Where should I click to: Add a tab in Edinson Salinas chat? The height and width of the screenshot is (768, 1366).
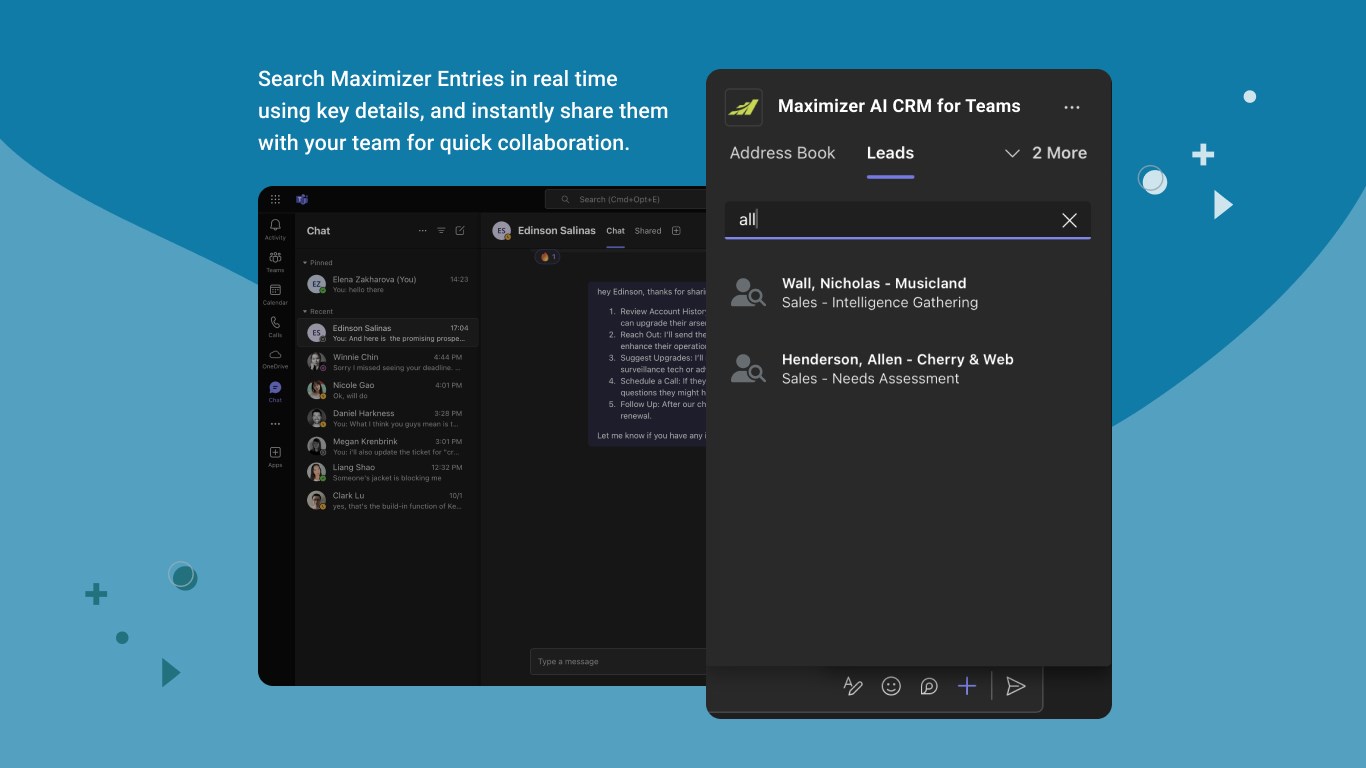[676, 231]
